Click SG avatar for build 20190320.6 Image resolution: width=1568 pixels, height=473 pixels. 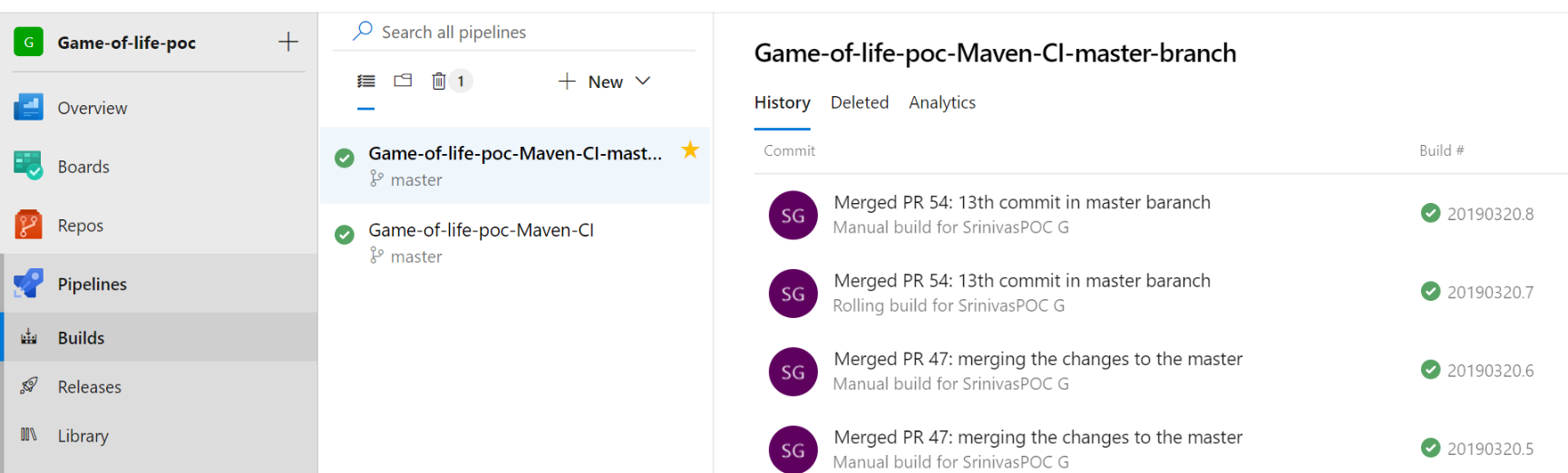point(794,372)
